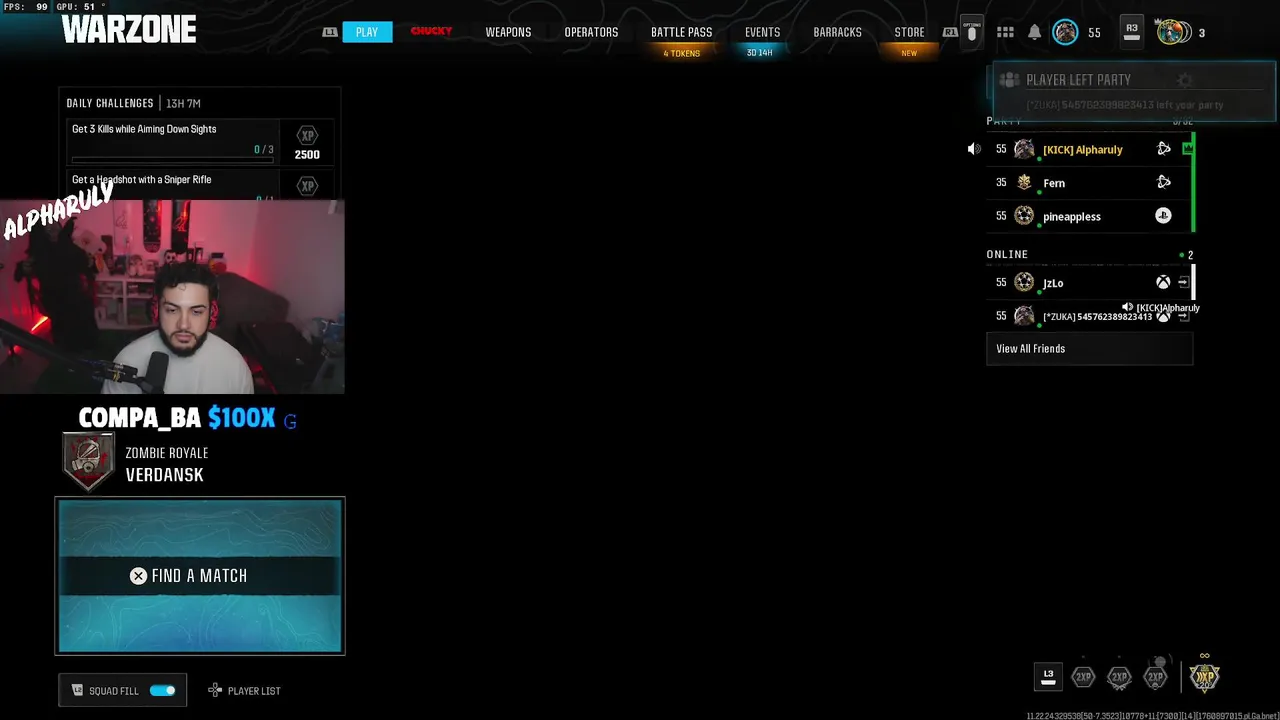Select party member Fern
1280x720 pixels.
[x=1089, y=183]
